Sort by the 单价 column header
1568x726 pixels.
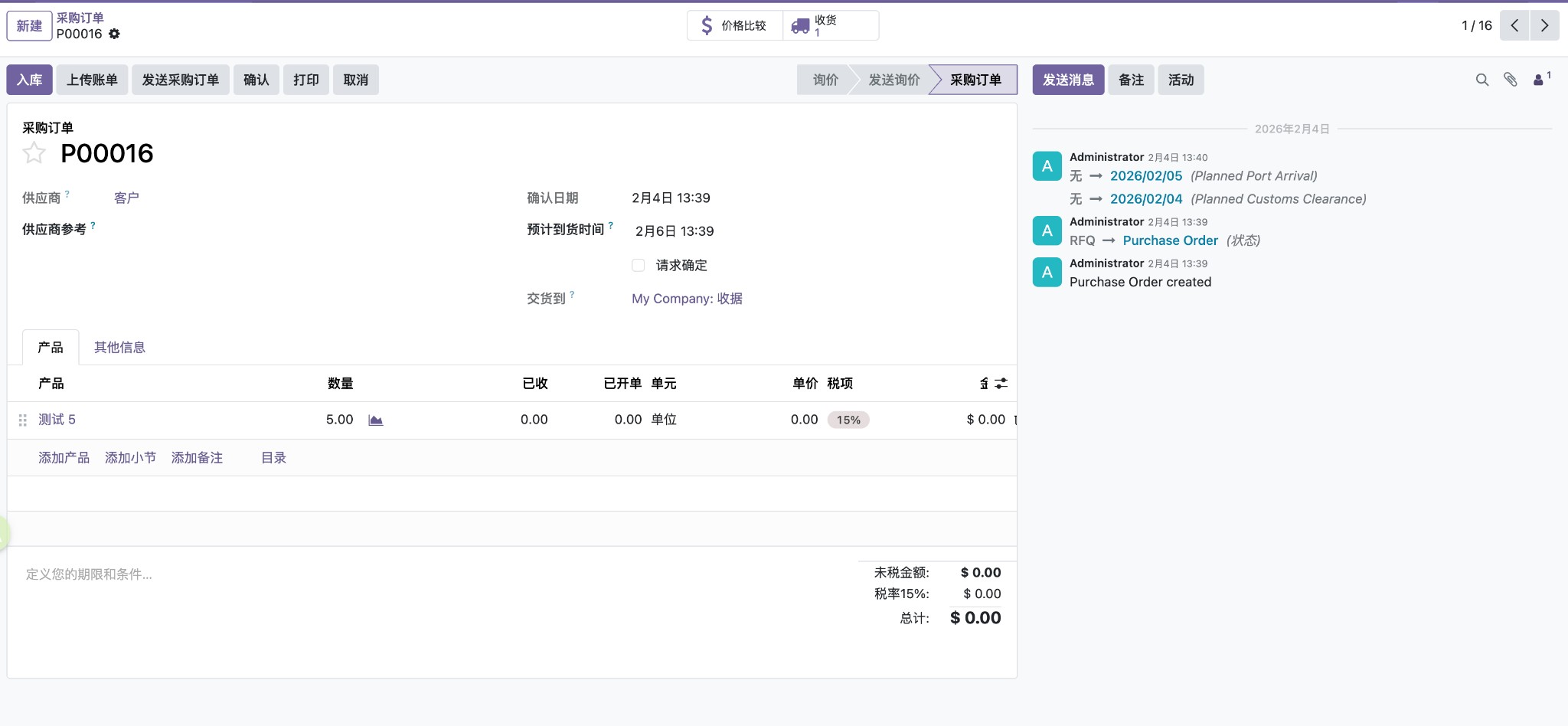click(x=805, y=383)
